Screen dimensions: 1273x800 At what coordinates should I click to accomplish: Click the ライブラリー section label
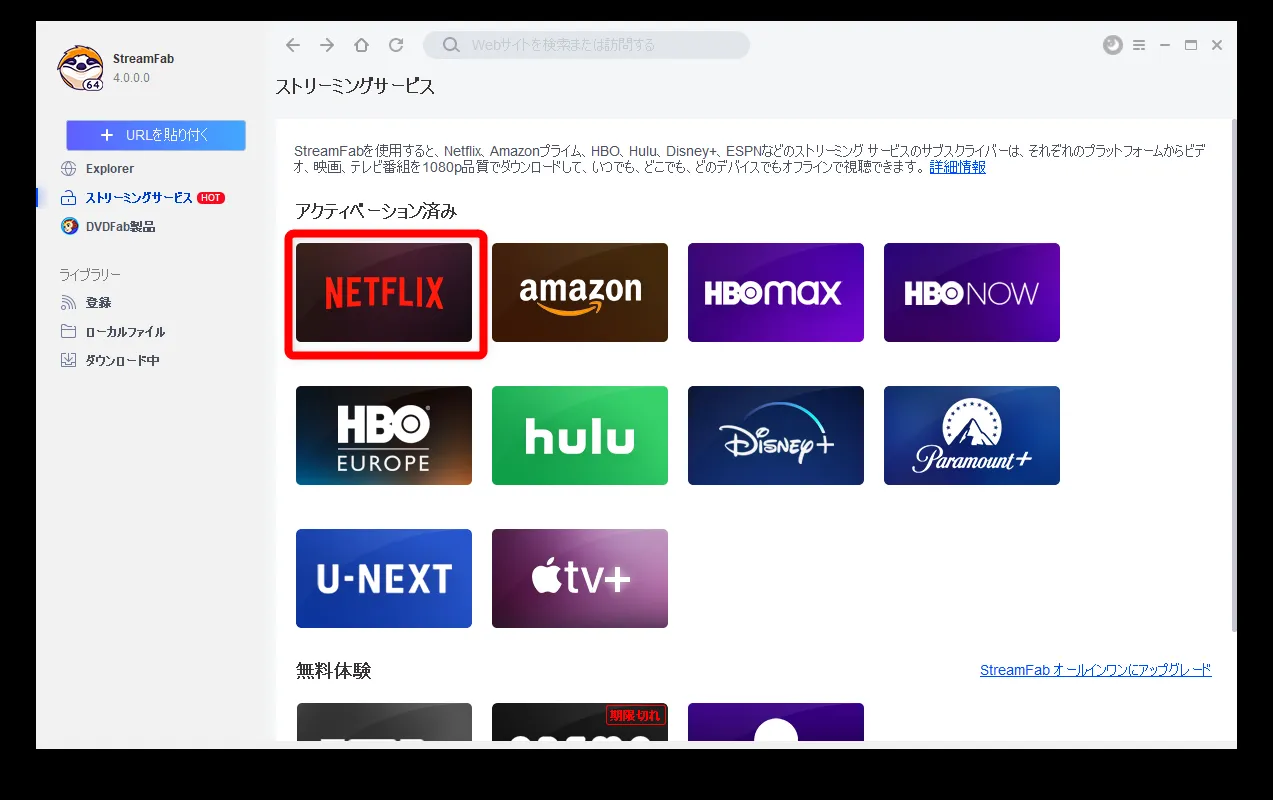[x=90, y=274]
